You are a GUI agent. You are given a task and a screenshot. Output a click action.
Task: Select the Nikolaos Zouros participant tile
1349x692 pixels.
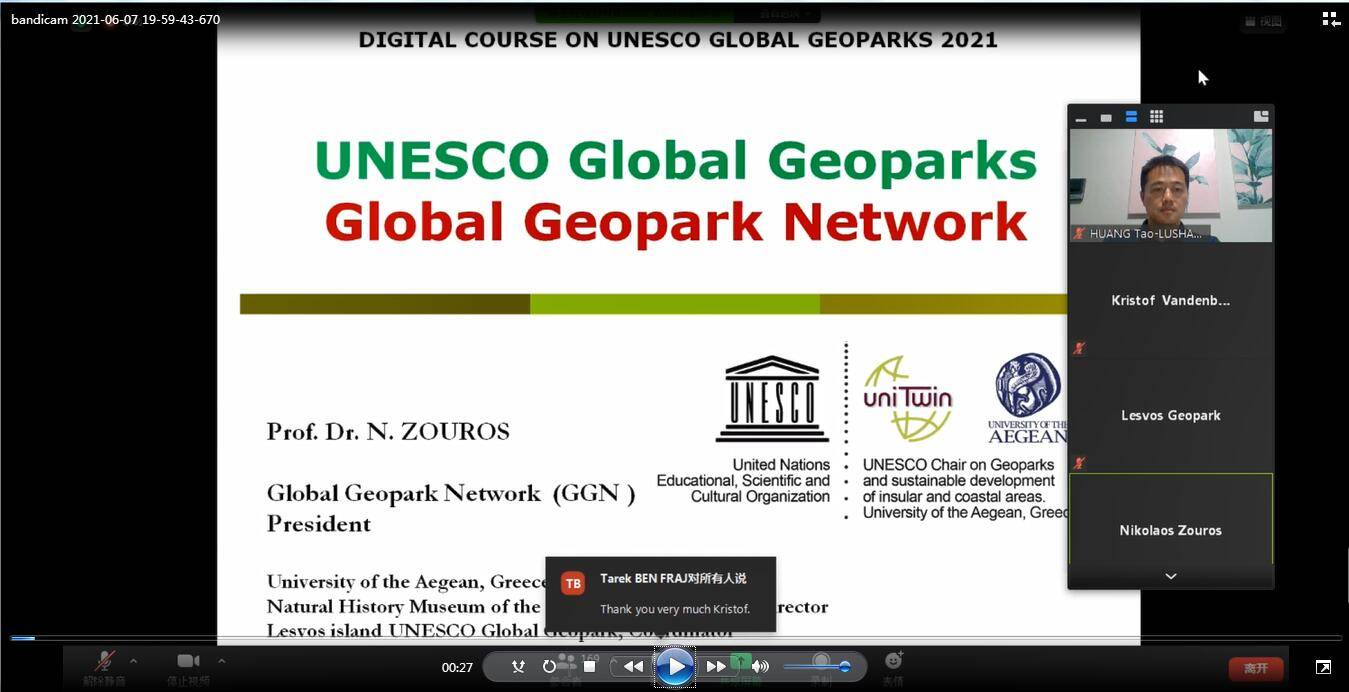click(1171, 520)
